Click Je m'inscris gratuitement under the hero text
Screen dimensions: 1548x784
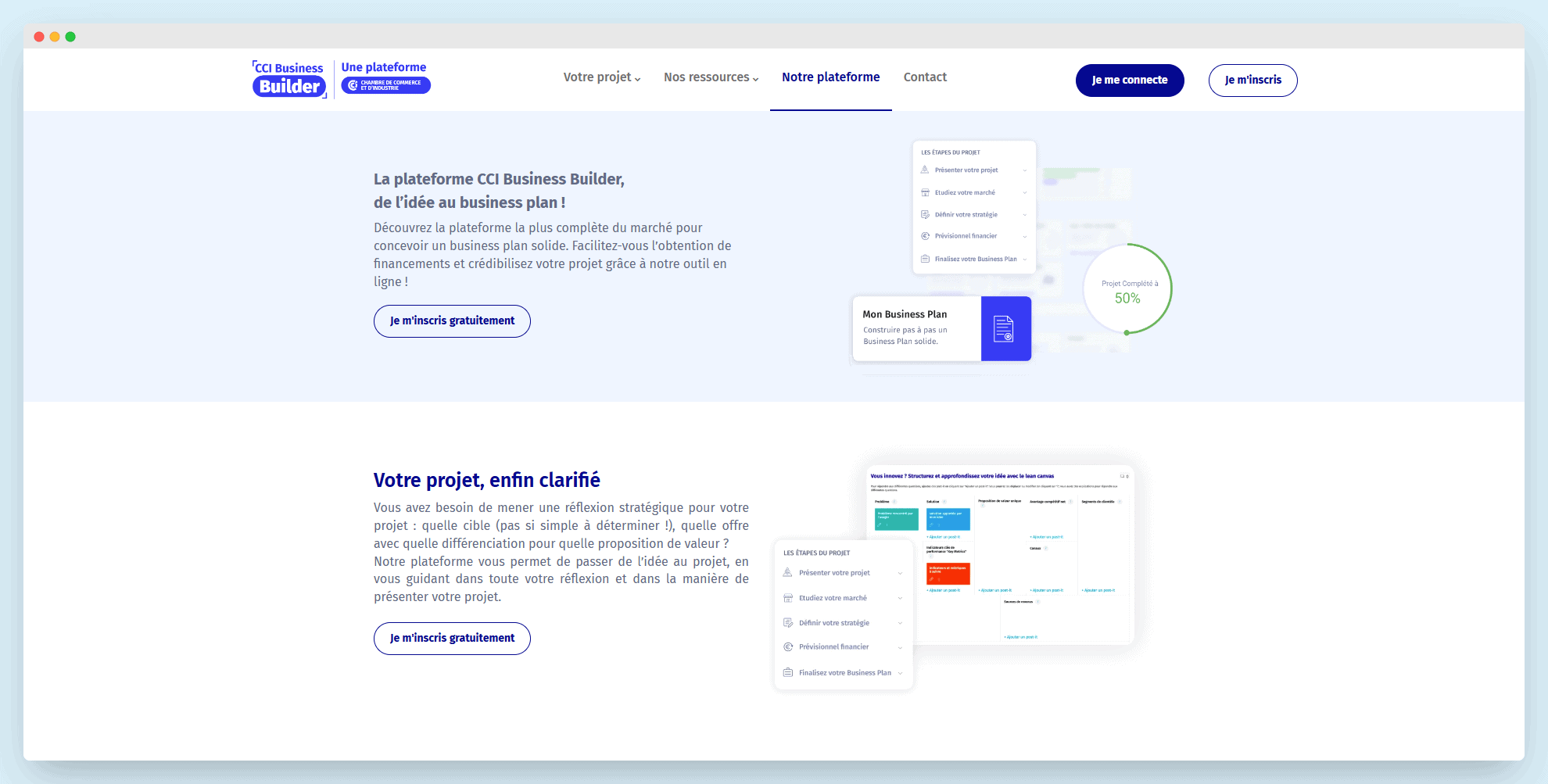[452, 321]
